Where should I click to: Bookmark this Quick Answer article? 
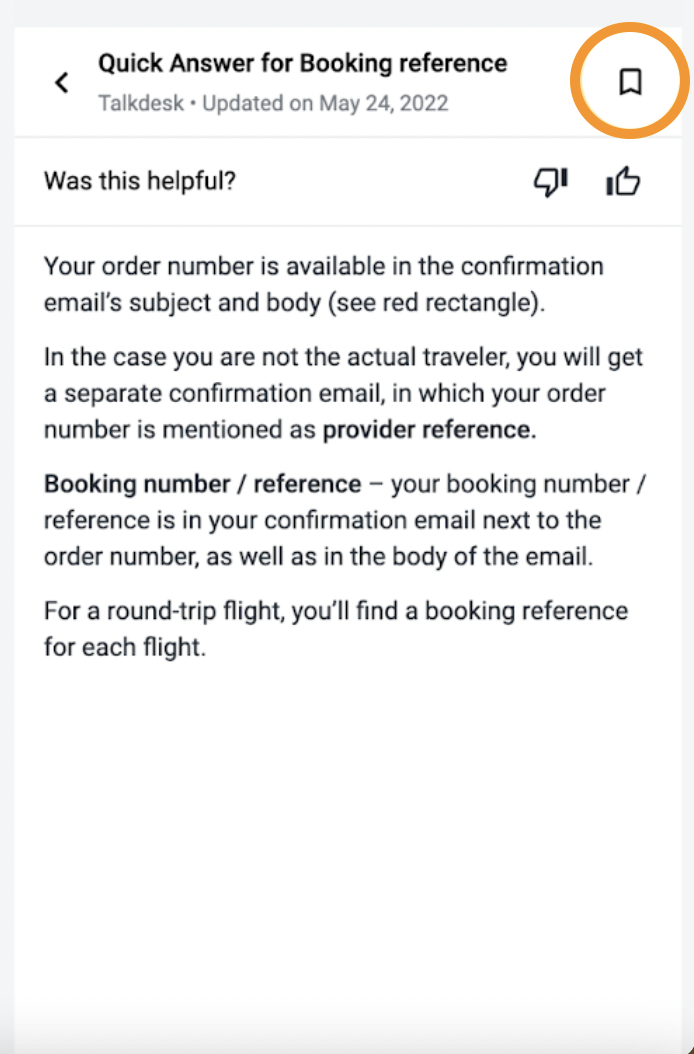tap(630, 82)
